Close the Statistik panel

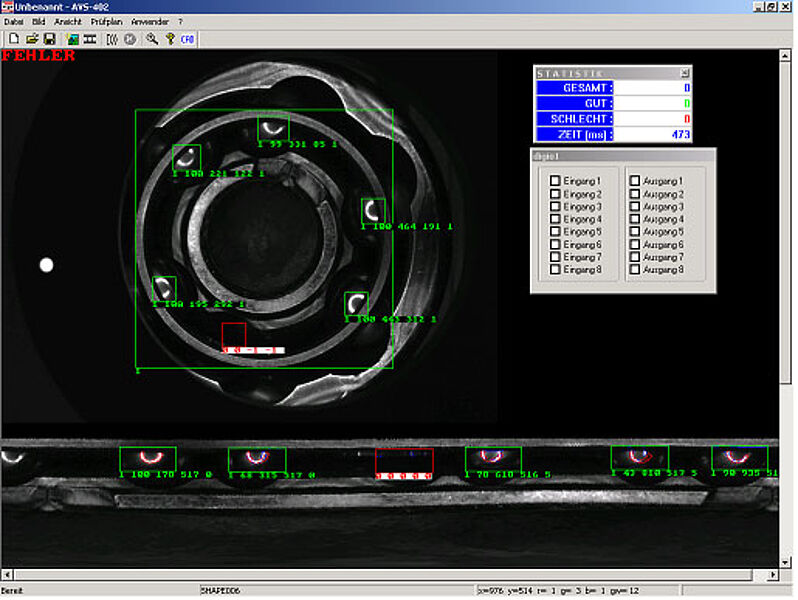tap(685, 73)
